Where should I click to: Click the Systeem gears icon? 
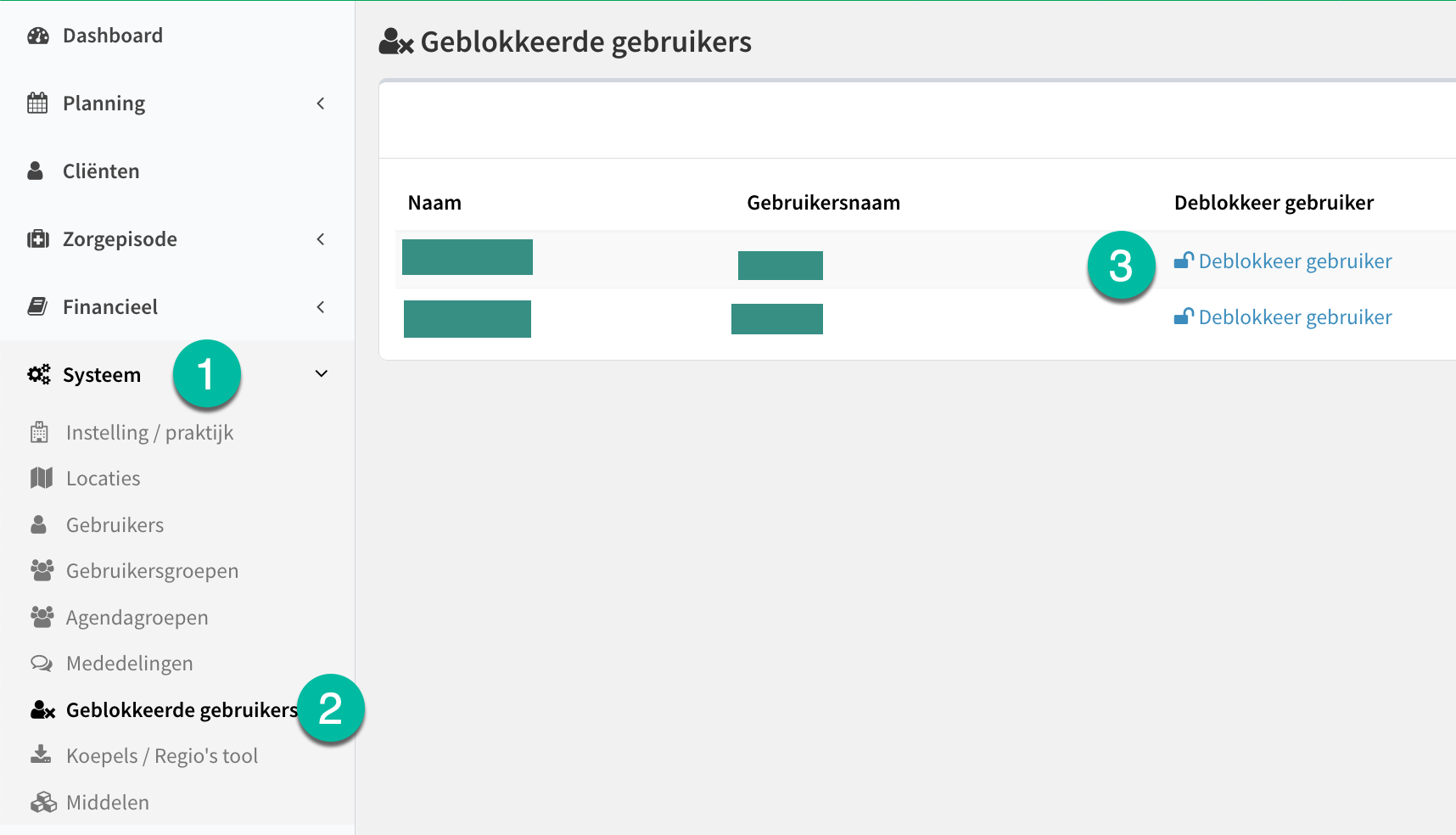click(39, 374)
